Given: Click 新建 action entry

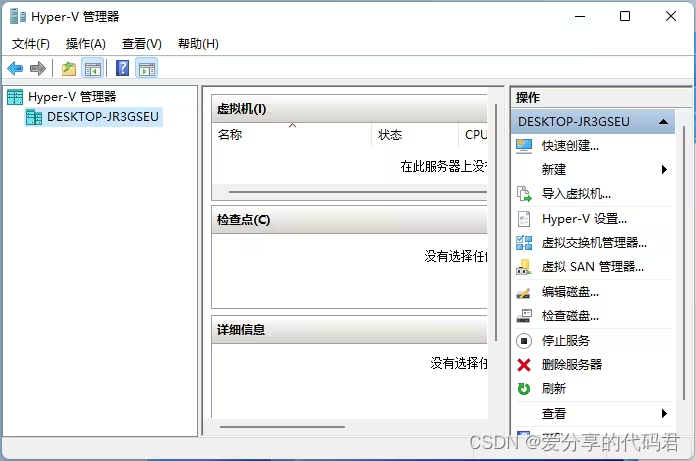Looking at the screenshot, I should 554,169.
